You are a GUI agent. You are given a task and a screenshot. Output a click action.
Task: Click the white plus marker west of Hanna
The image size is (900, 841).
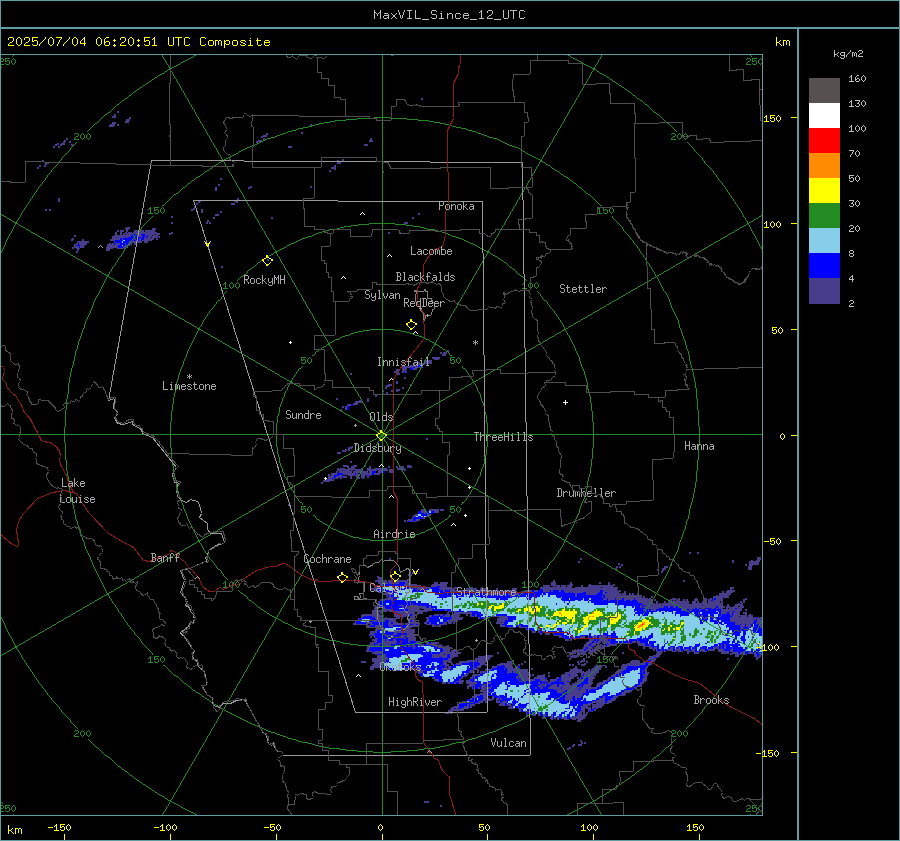(x=565, y=402)
